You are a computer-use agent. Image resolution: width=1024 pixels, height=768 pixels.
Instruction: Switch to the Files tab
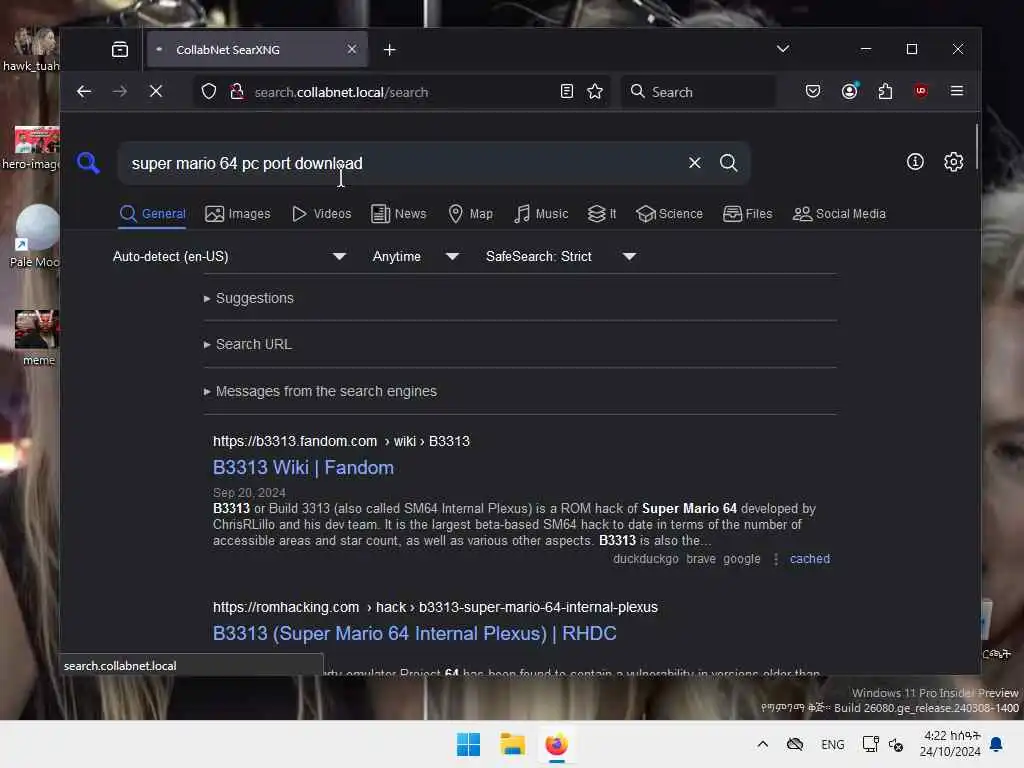pyautogui.click(x=748, y=214)
